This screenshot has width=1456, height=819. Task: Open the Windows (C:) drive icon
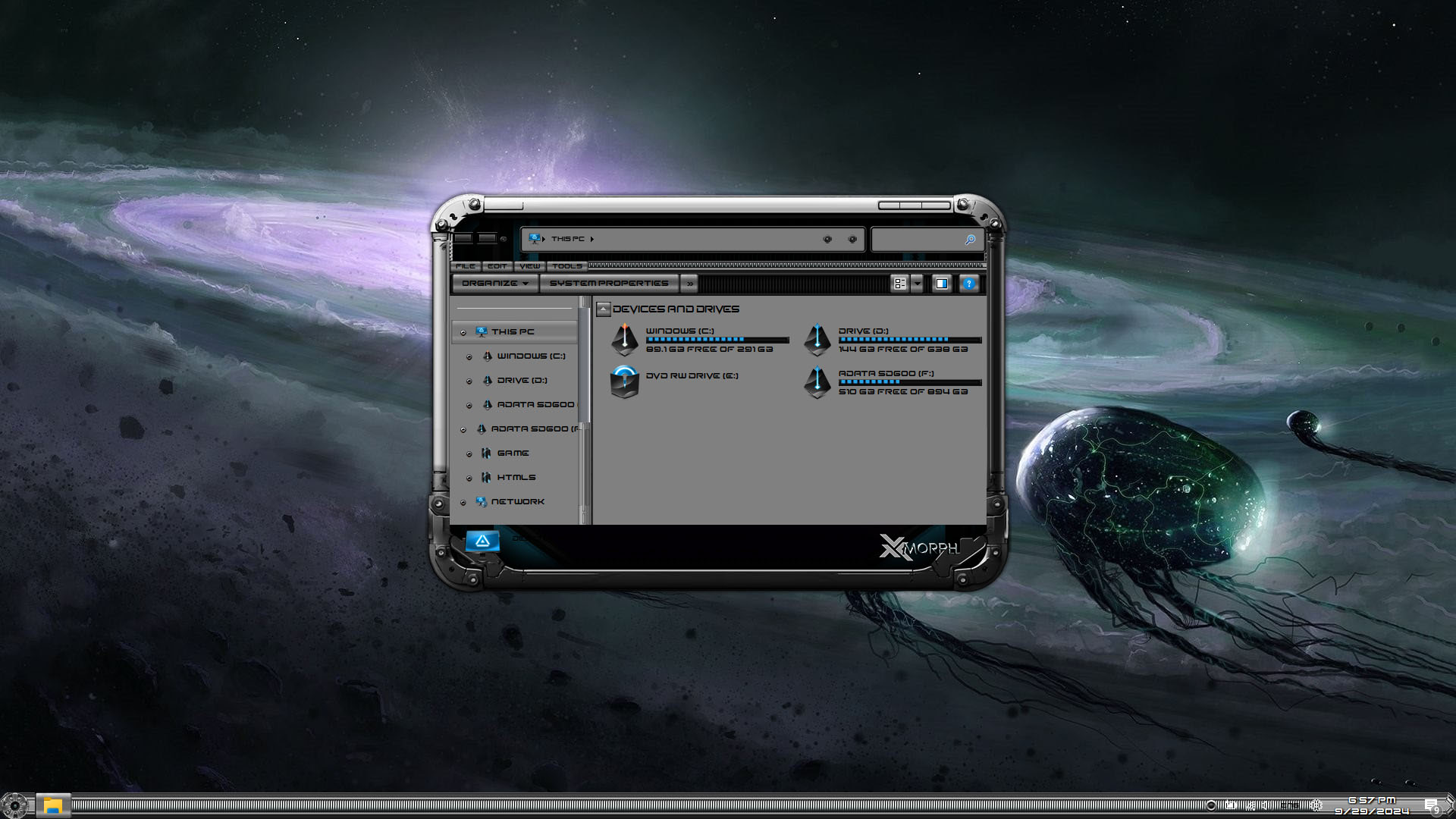625,339
